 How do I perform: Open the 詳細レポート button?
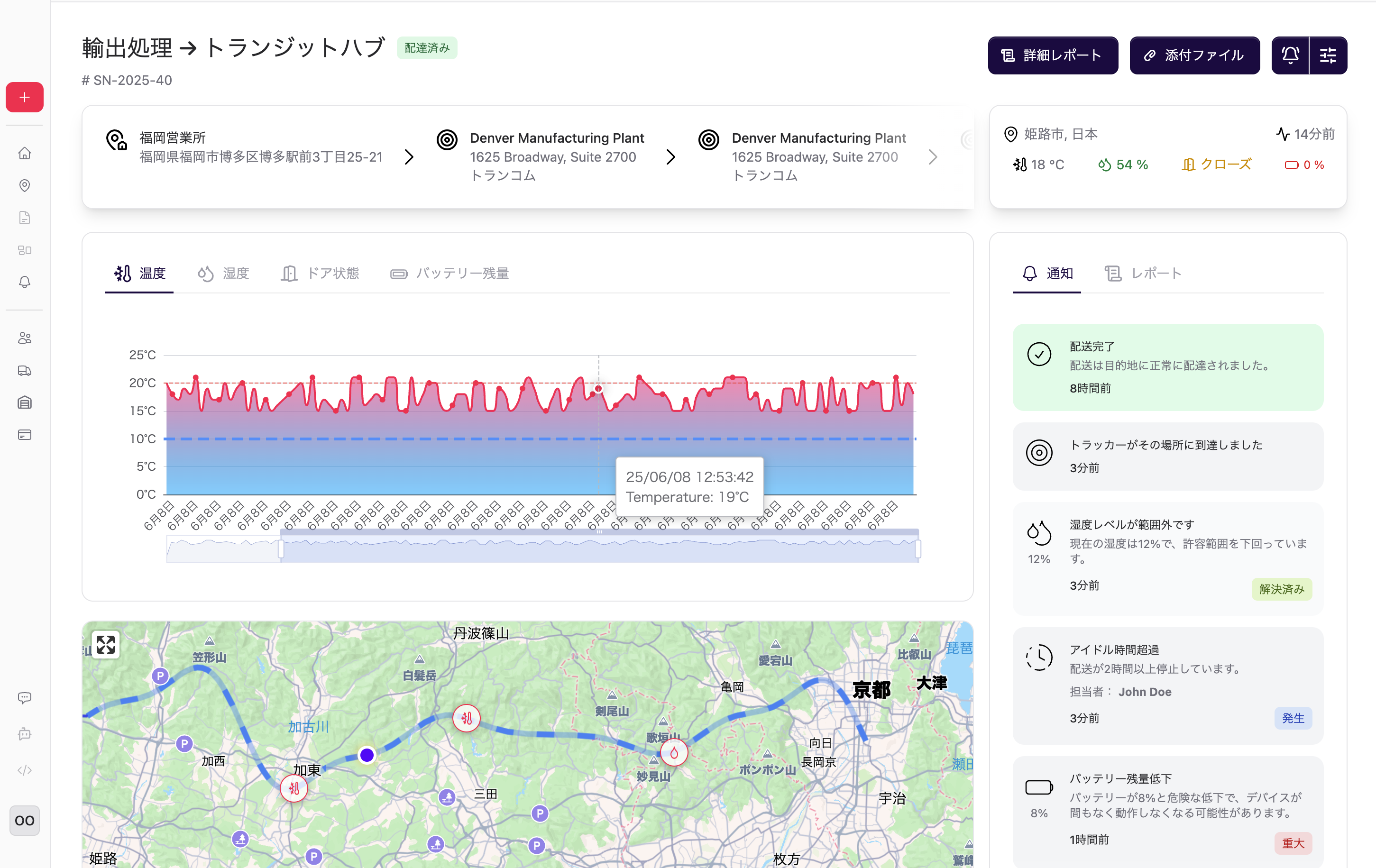click(1053, 55)
